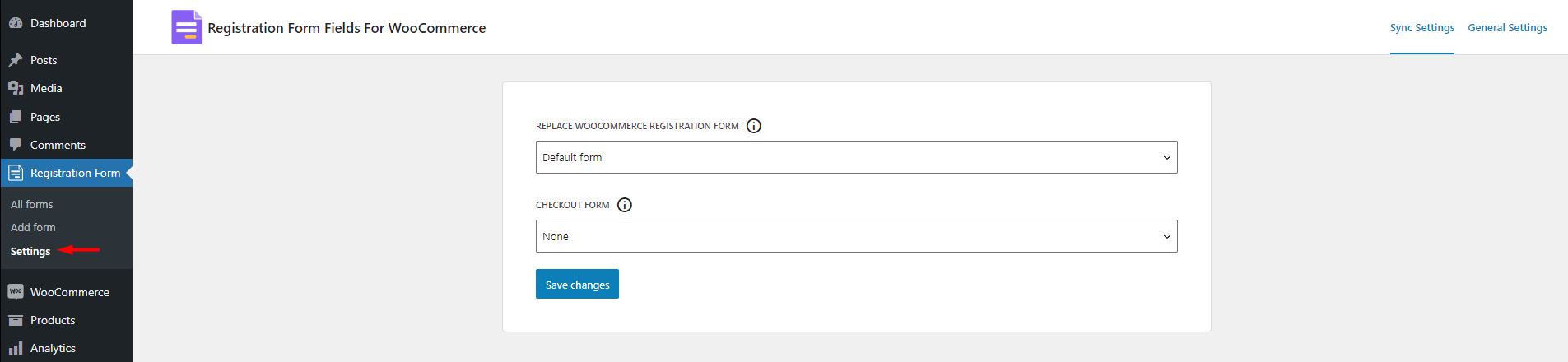The image size is (1568, 362).
Task: Click the Products archive icon
Action: tap(16, 320)
